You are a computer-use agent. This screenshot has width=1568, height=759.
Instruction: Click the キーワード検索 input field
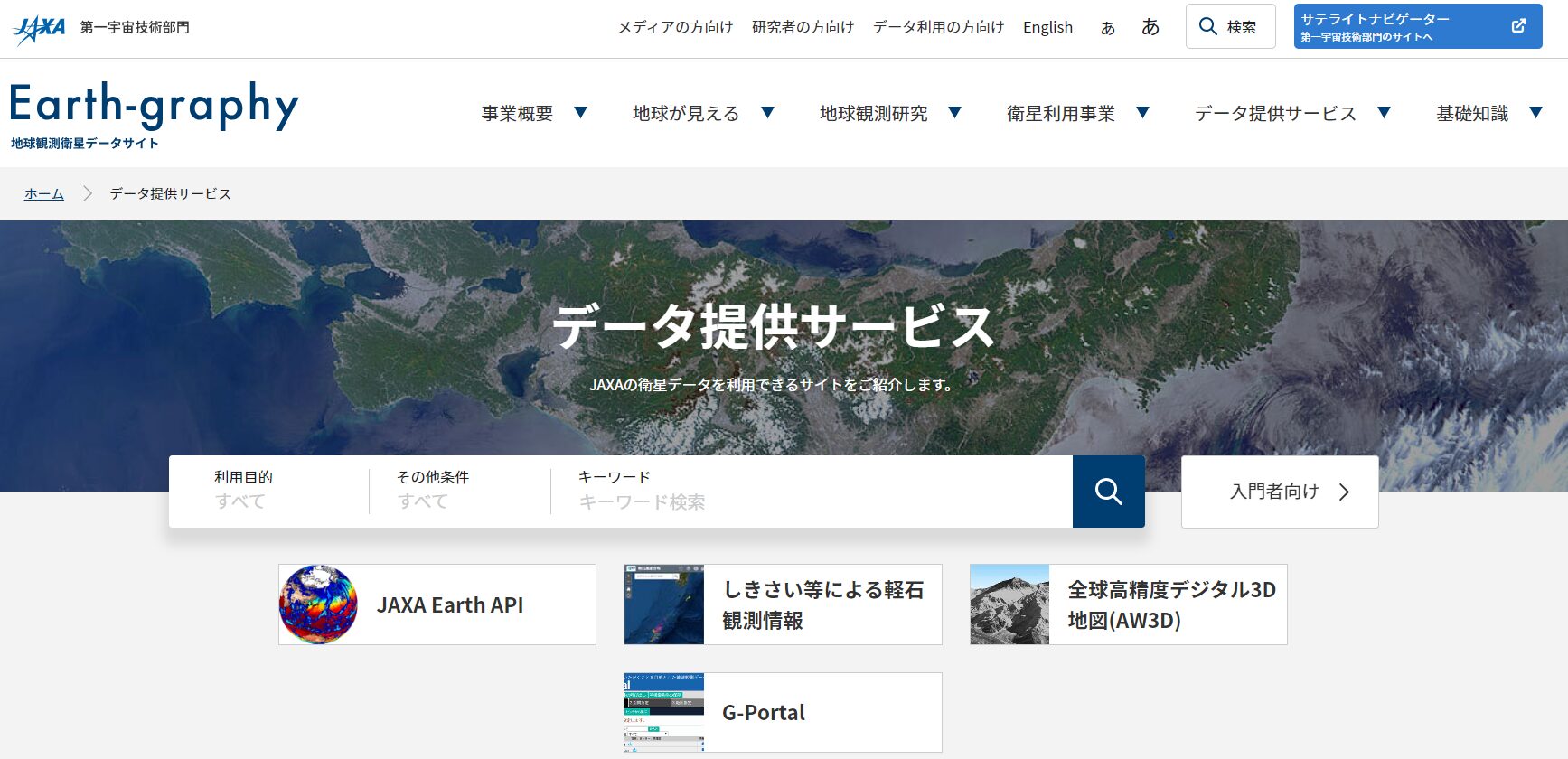pyautogui.click(x=813, y=501)
